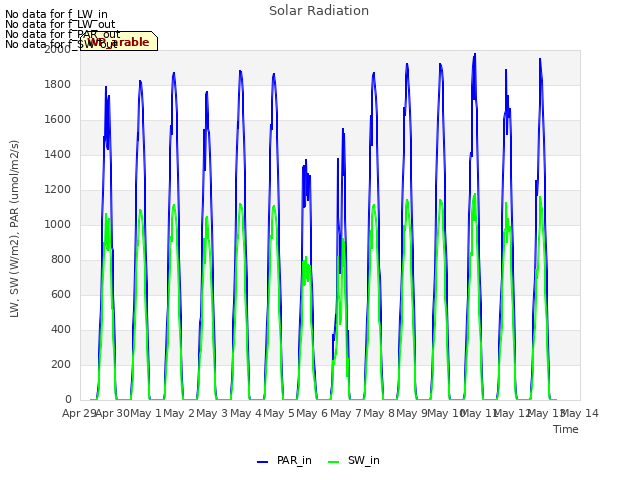Click the May 5 x-axis date label
The width and height of the screenshot is (640, 480).
pyautogui.click(x=279, y=414)
